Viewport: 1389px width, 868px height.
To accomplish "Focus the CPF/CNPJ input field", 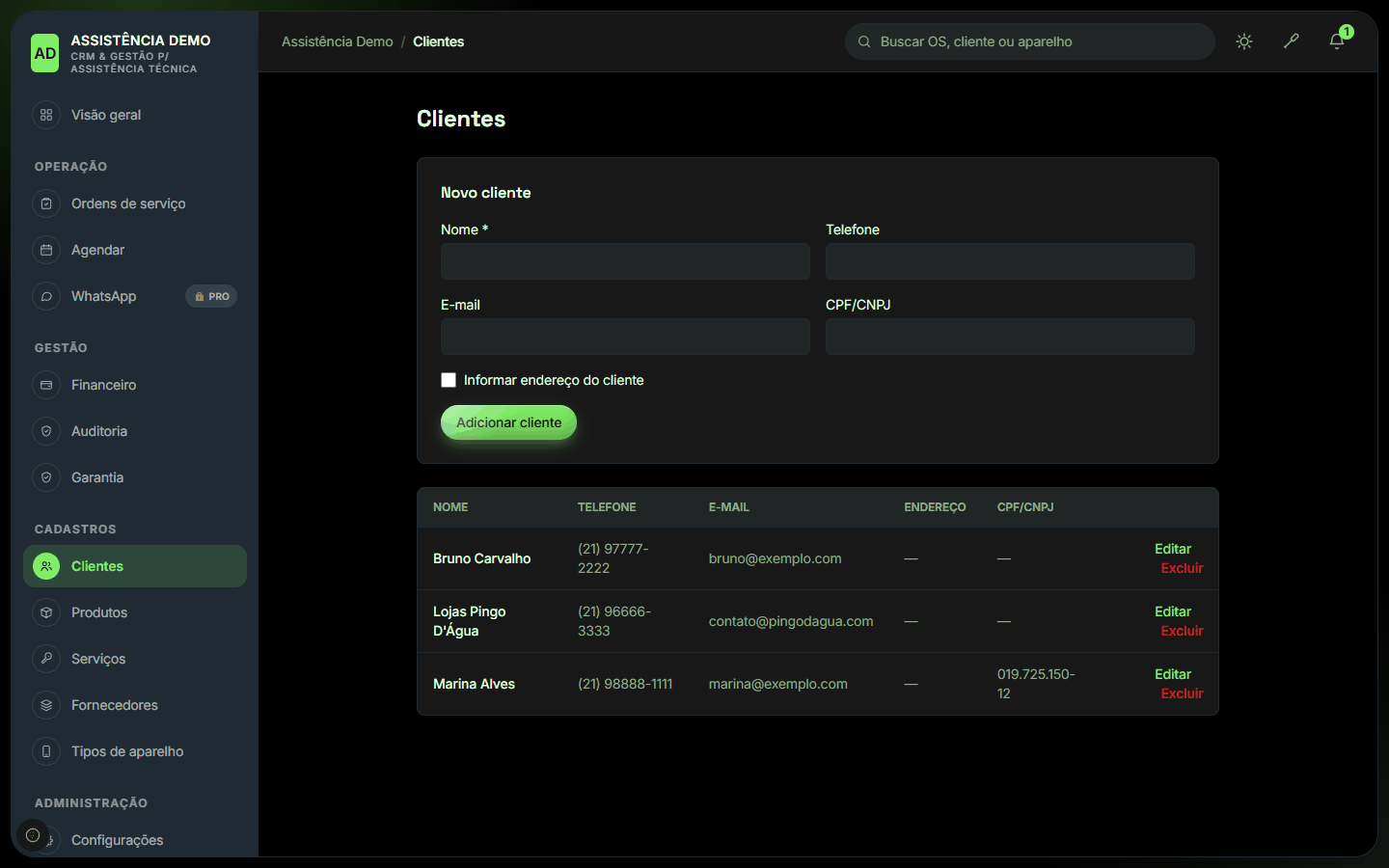I will (1010, 337).
